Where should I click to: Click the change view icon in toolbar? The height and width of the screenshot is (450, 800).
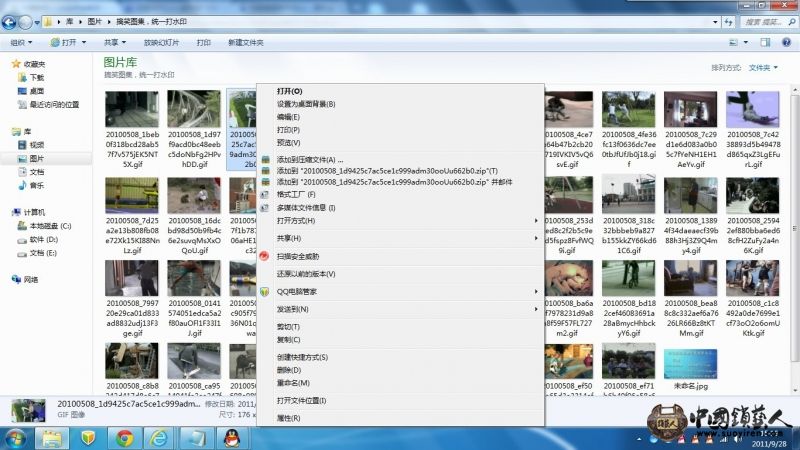[734, 42]
